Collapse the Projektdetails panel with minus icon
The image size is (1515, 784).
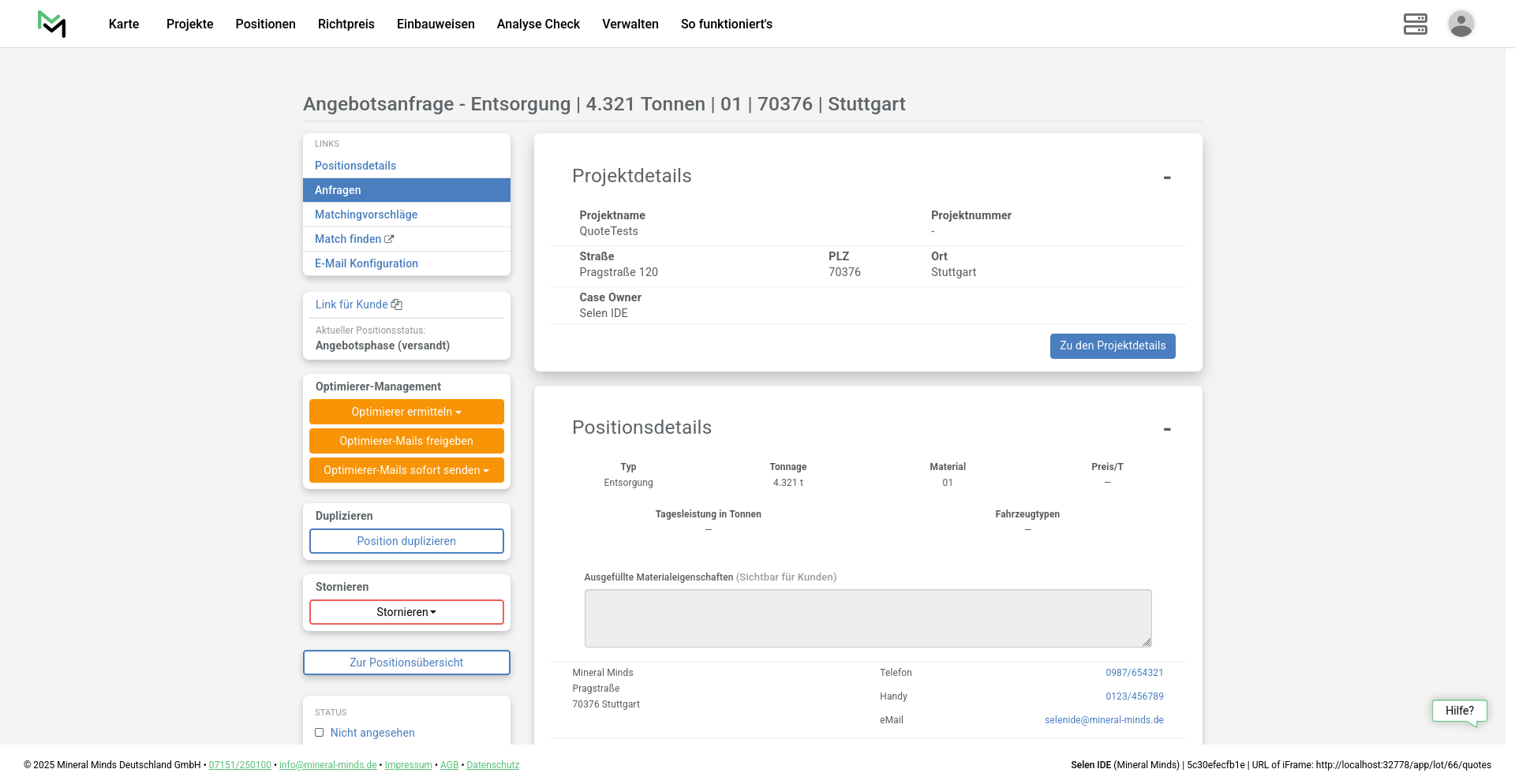click(x=1166, y=177)
